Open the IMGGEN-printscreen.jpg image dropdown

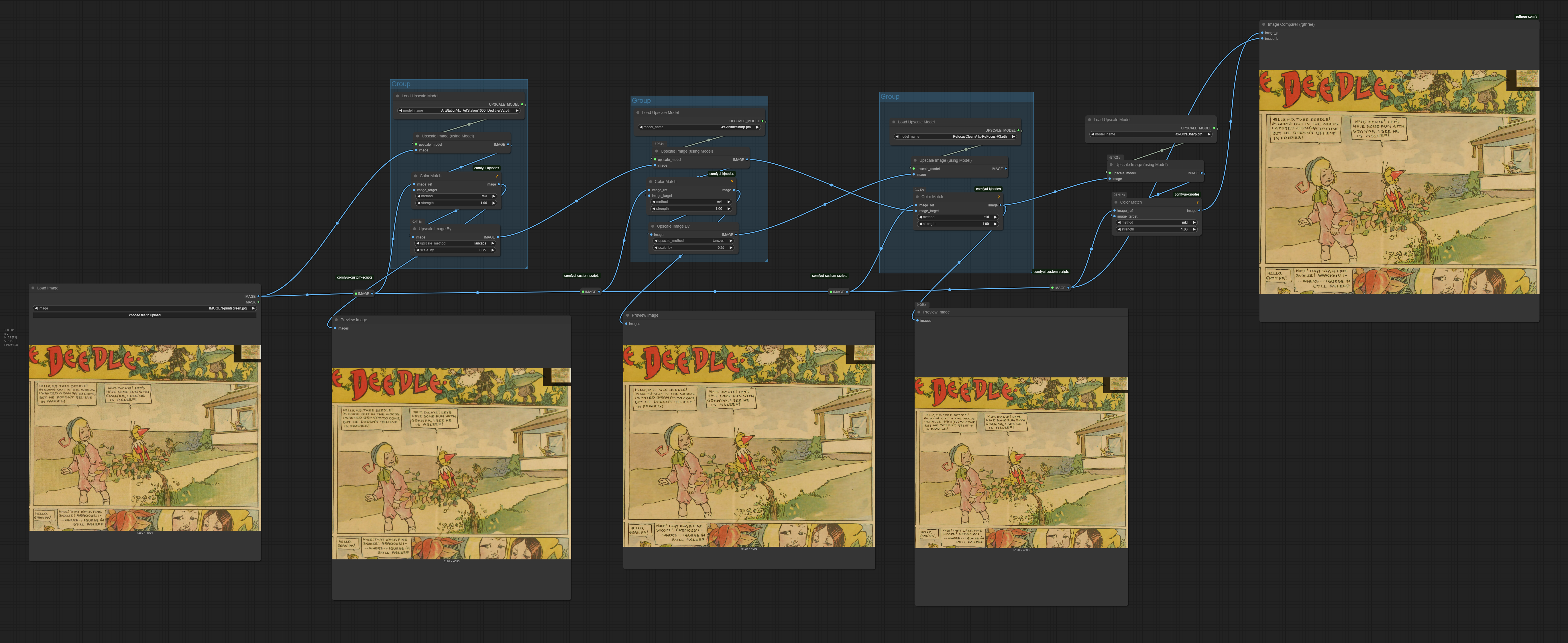tap(145, 308)
